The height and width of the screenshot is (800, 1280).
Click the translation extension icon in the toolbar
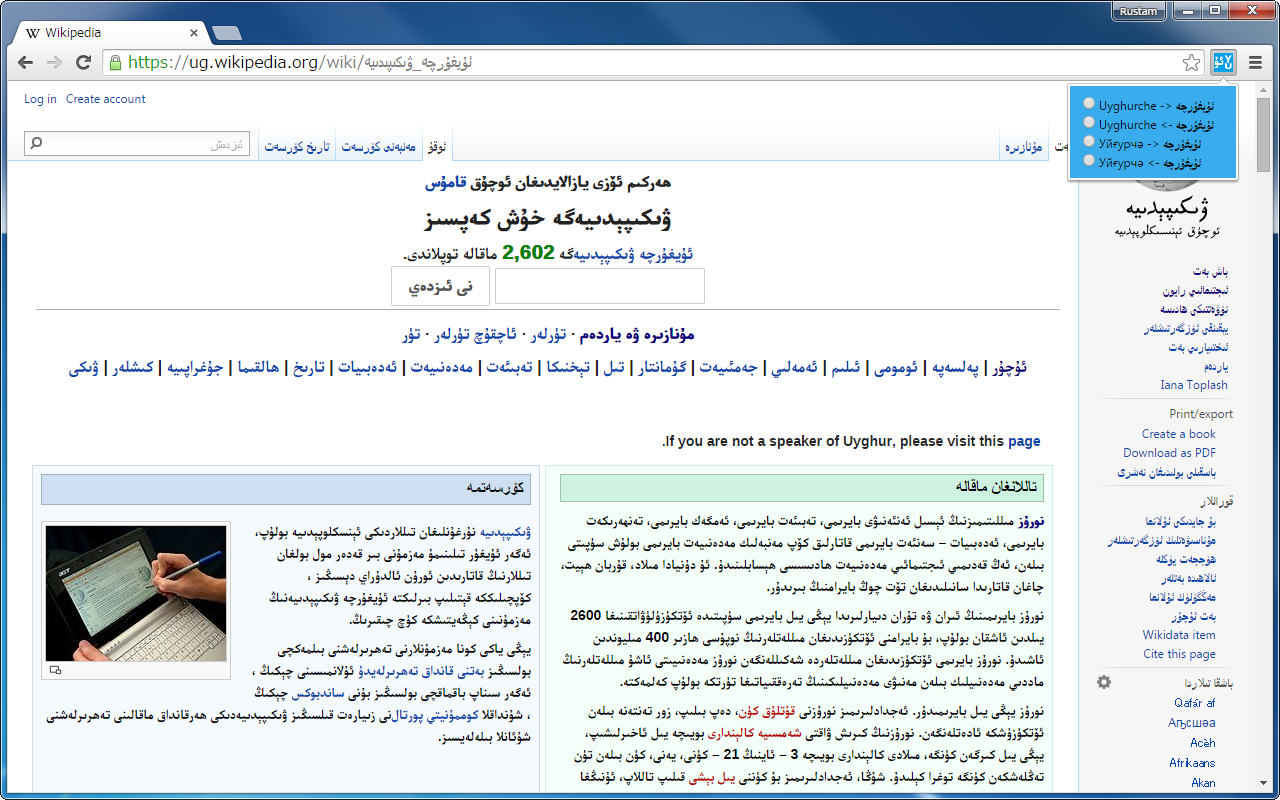(1224, 61)
